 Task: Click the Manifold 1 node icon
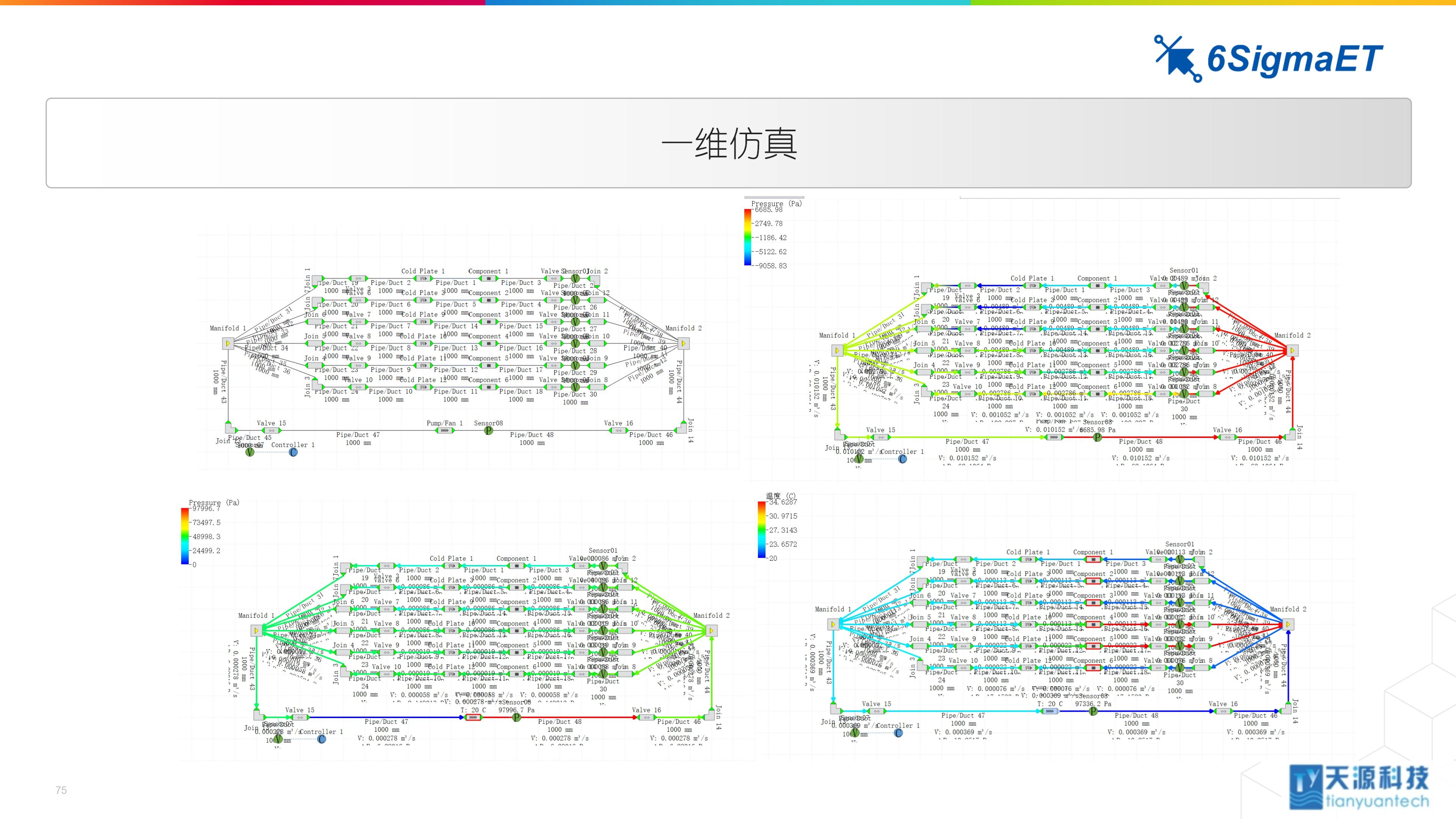[x=228, y=344]
